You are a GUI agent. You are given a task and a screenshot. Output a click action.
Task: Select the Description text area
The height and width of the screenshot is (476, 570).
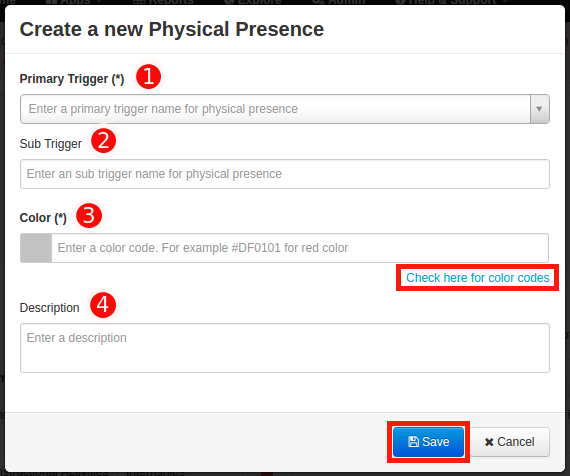click(285, 348)
